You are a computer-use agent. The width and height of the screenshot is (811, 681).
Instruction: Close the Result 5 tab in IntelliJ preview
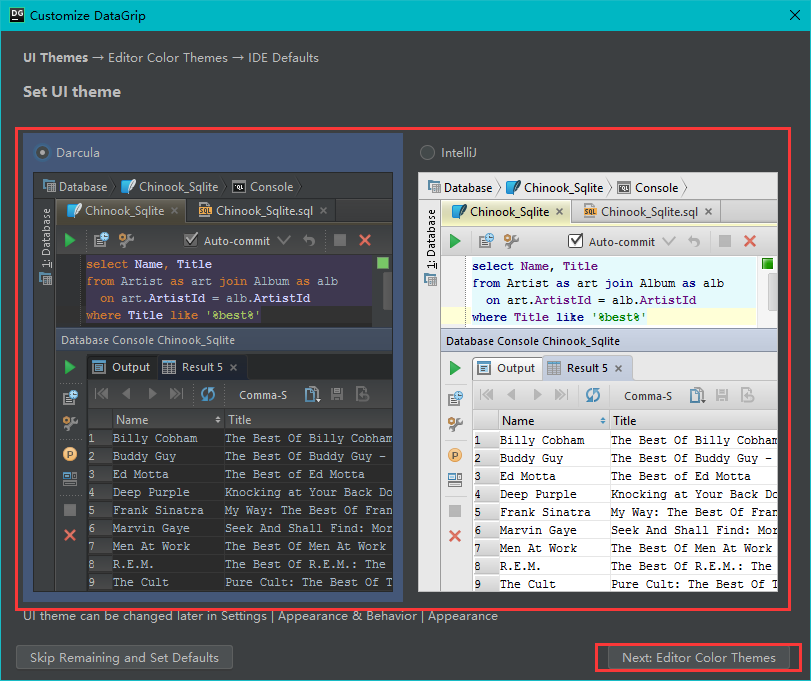[x=619, y=369]
